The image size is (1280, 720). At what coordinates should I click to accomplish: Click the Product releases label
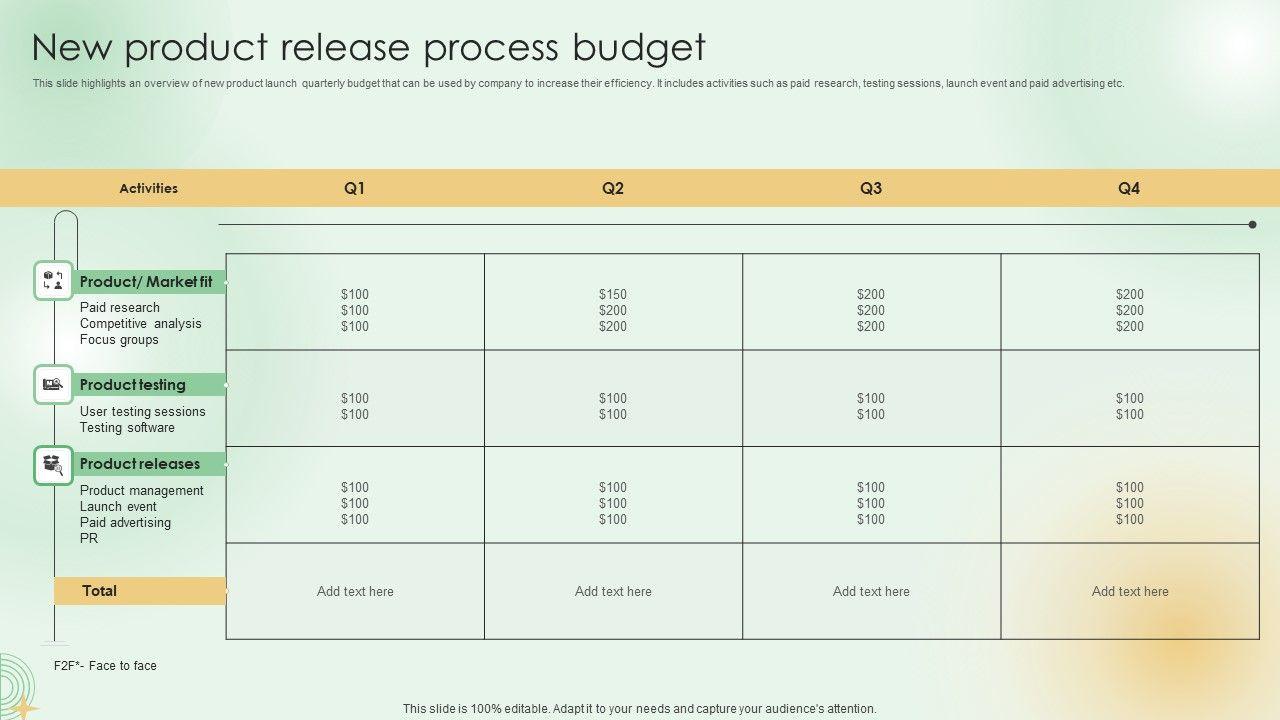point(140,464)
